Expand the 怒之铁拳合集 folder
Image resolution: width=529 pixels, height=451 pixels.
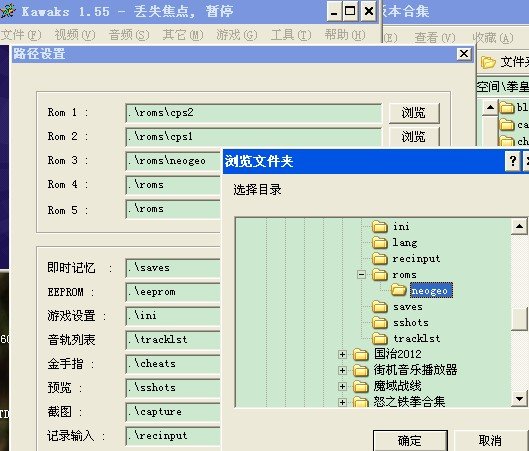pos(342,402)
